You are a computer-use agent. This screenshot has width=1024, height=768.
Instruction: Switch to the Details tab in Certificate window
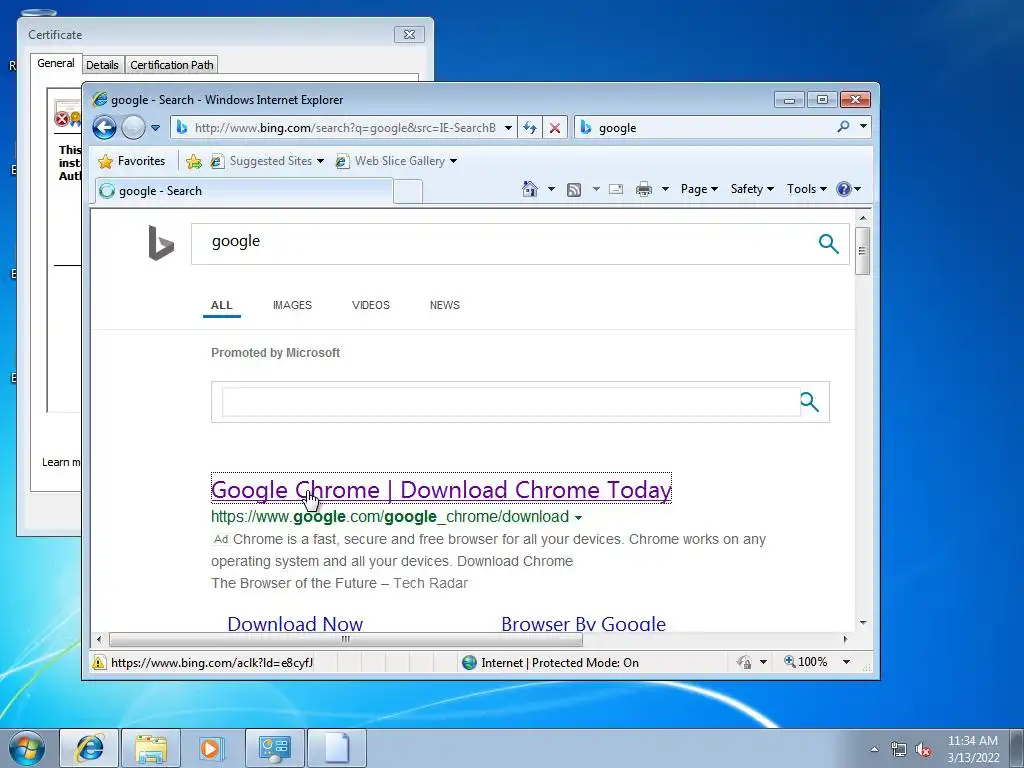click(x=103, y=65)
